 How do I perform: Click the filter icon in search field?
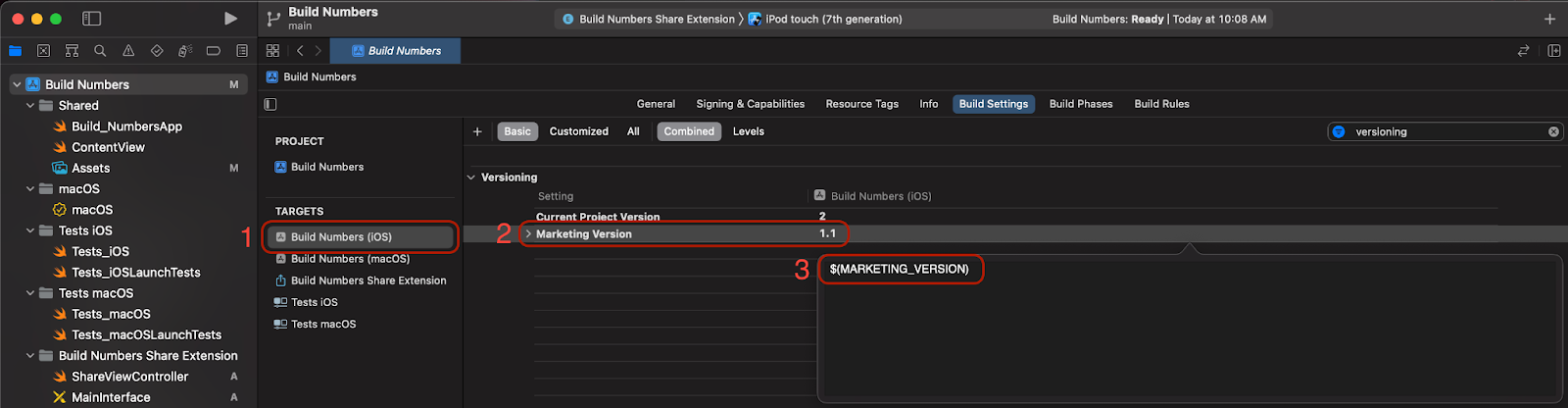1339,131
